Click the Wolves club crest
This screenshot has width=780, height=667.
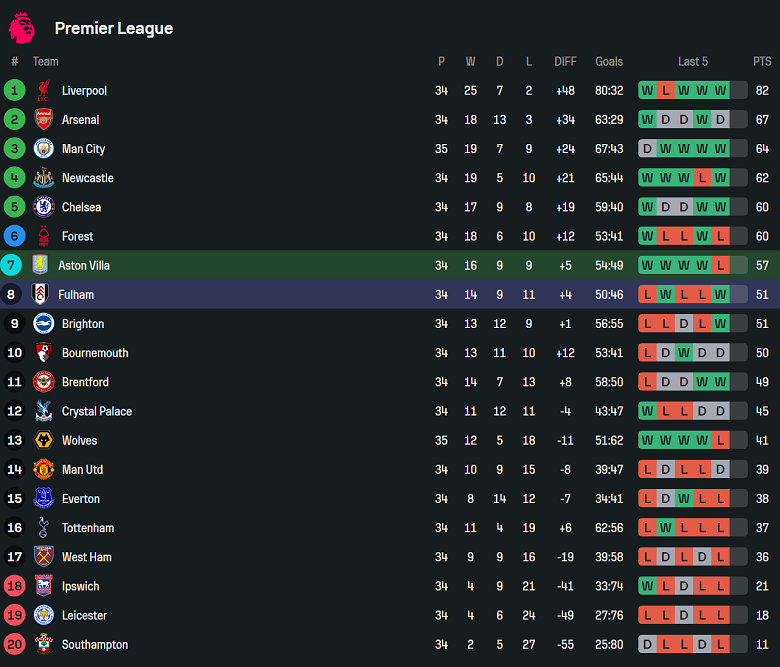pos(43,440)
